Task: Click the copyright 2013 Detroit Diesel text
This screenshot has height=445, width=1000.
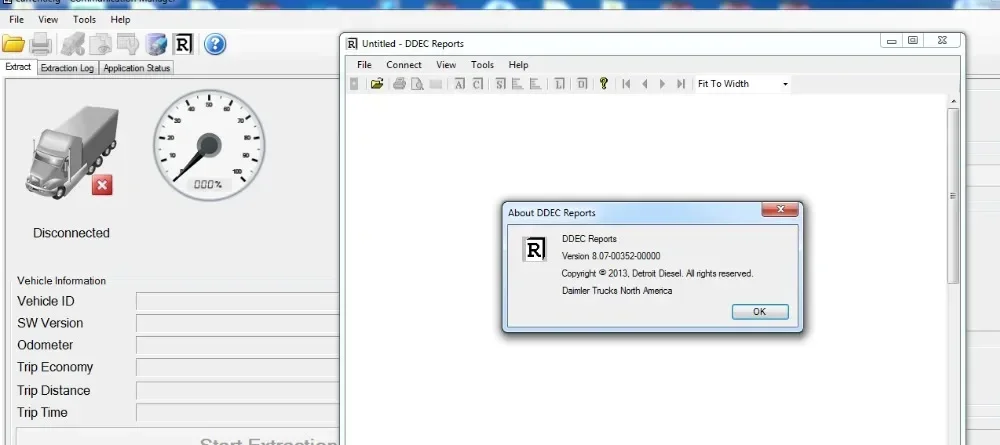Action: coord(658,274)
